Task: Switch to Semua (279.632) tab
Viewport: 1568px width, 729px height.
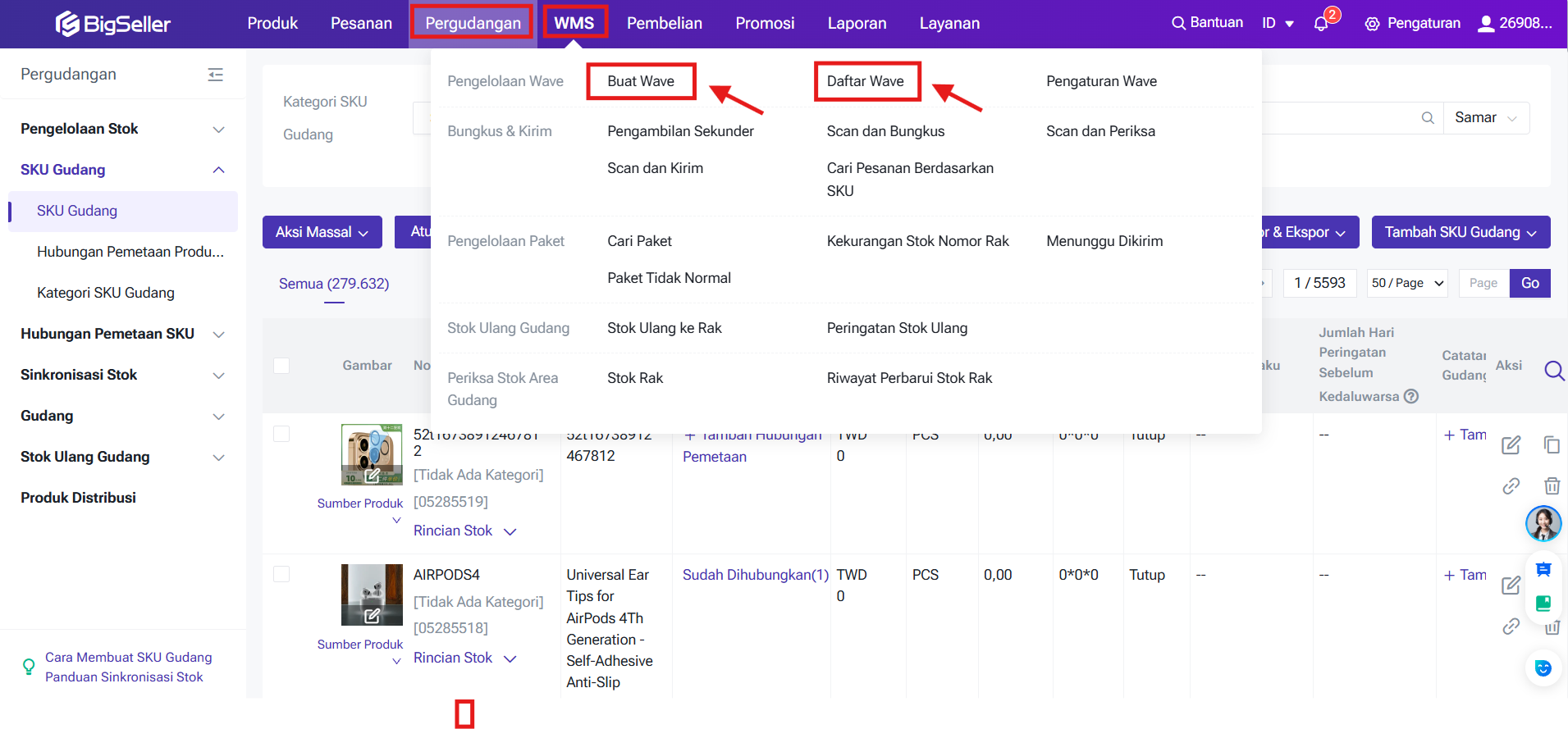Action: [x=334, y=284]
